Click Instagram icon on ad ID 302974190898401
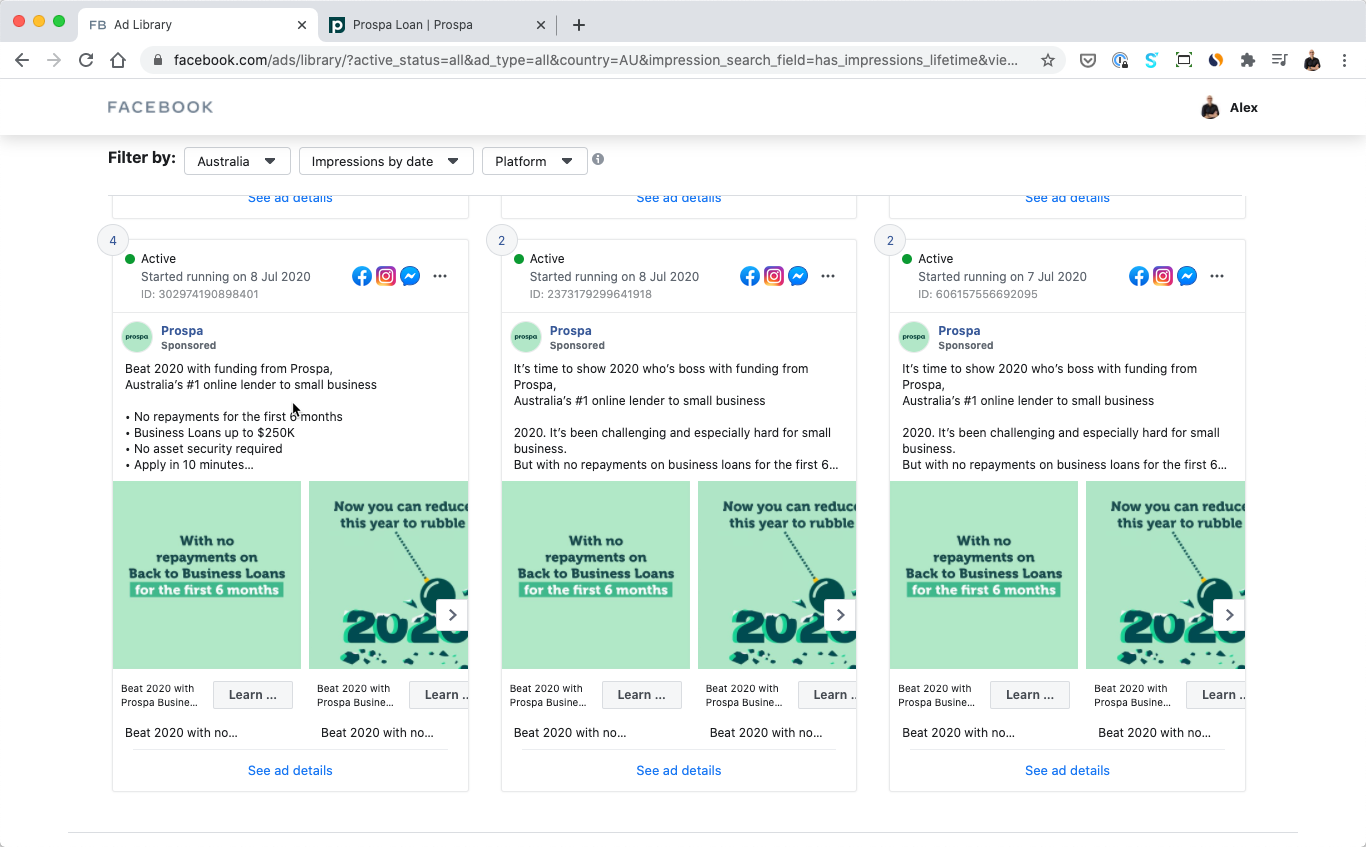 click(386, 276)
